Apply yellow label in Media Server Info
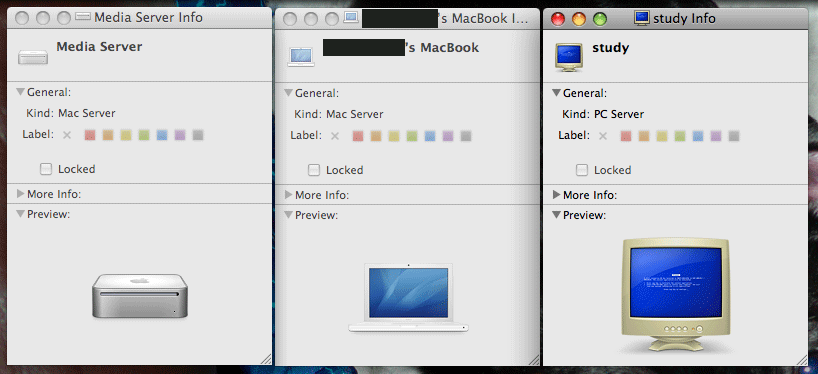 tap(126, 135)
